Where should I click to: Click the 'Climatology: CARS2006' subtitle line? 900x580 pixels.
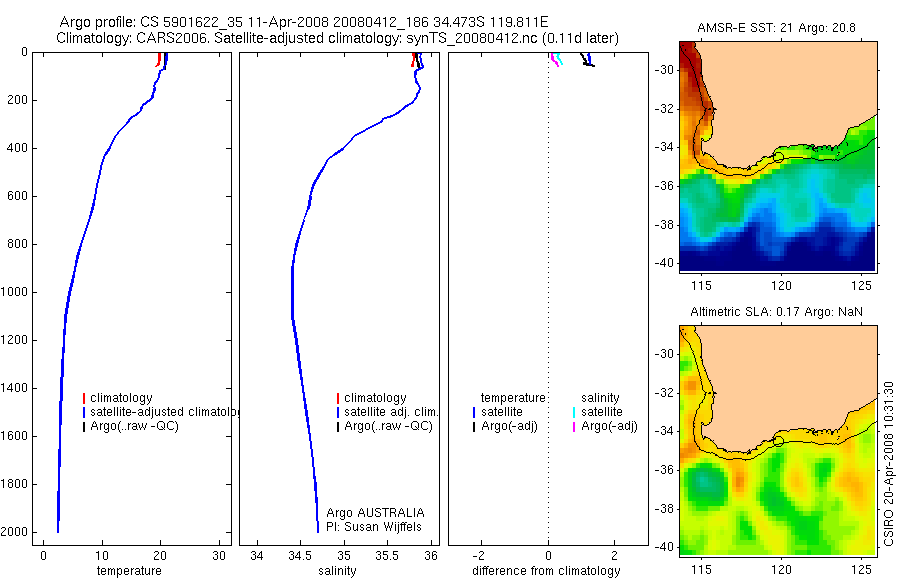pos(338,38)
